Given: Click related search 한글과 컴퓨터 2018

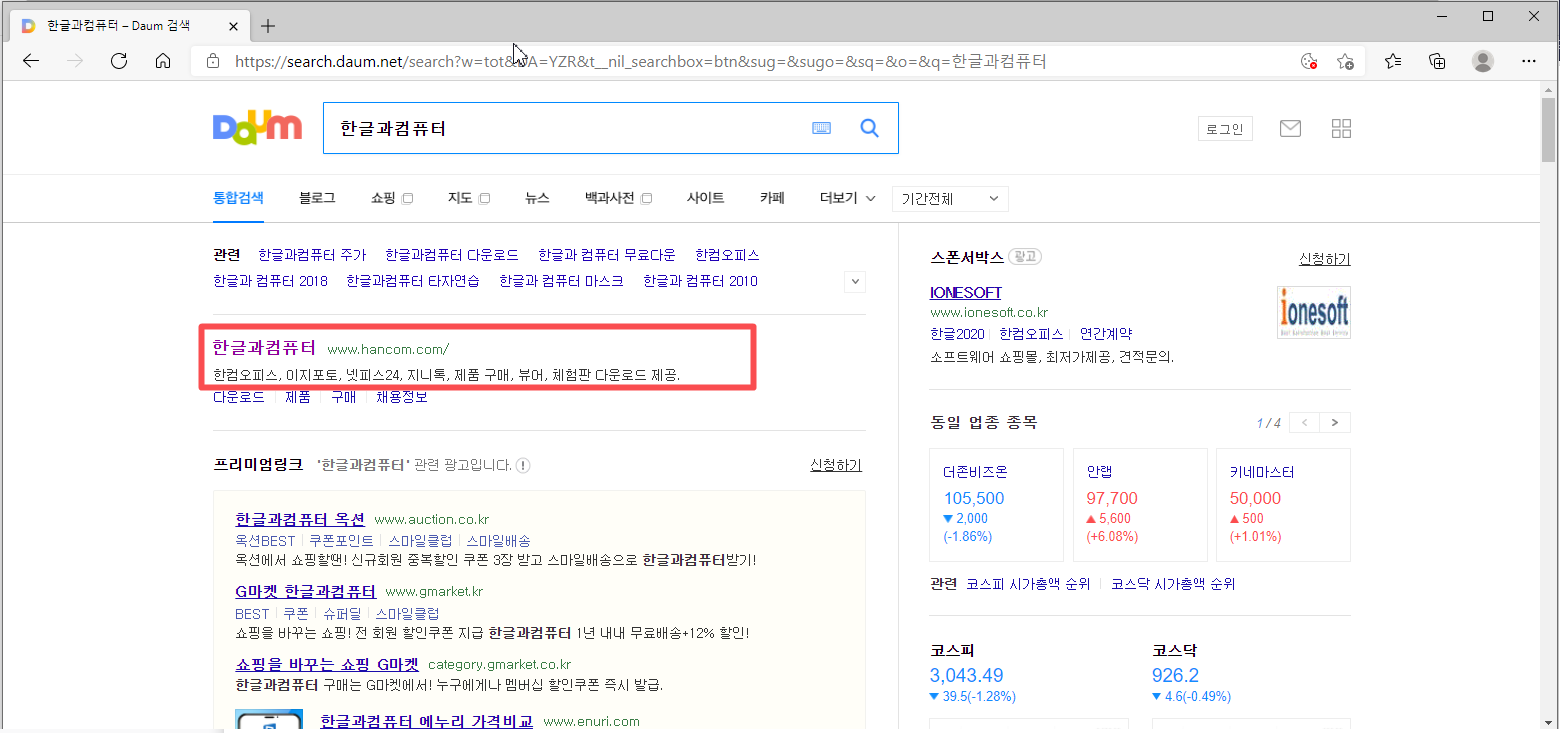Looking at the screenshot, I should click(x=270, y=281).
